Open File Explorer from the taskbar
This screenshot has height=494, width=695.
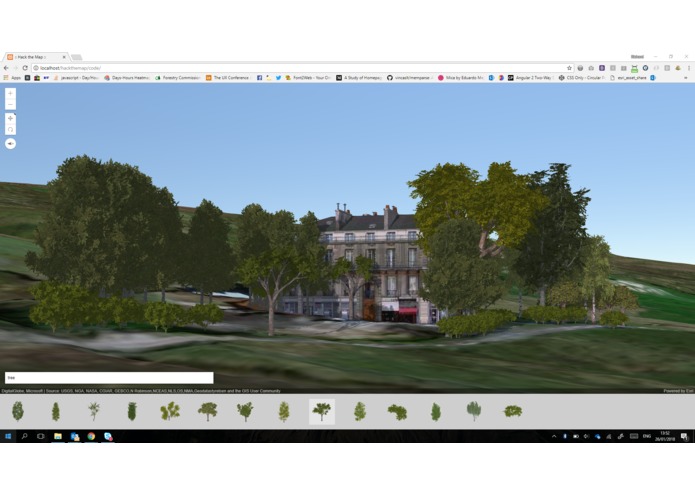point(58,436)
